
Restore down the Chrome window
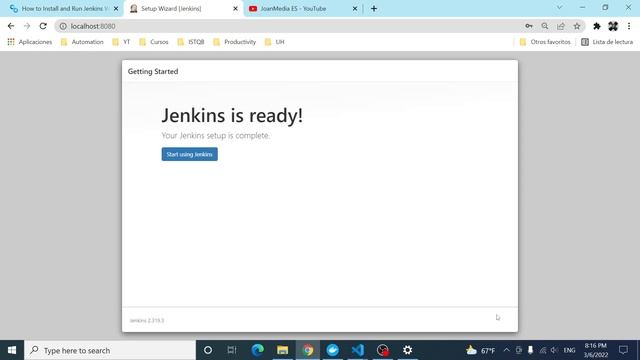[x=605, y=7]
